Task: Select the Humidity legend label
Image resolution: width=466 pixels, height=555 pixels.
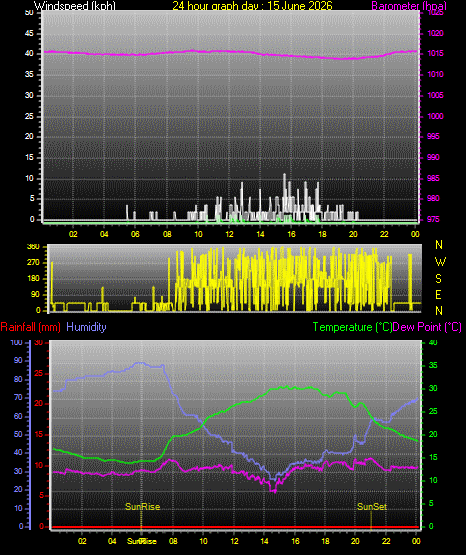Action: pos(86,327)
